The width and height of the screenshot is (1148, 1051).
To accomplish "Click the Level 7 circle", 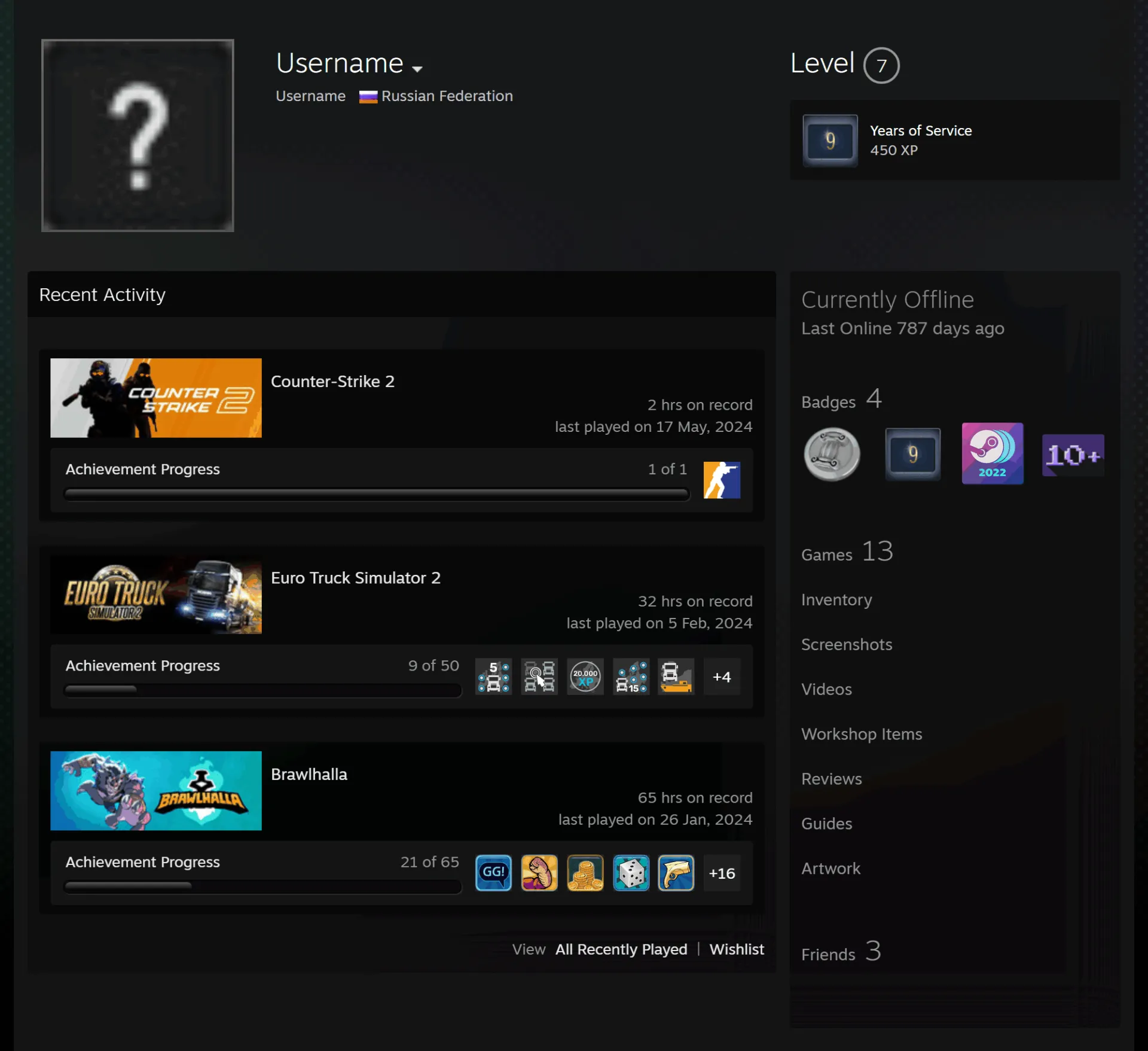I will pyautogui.click(x=881, y=65).
